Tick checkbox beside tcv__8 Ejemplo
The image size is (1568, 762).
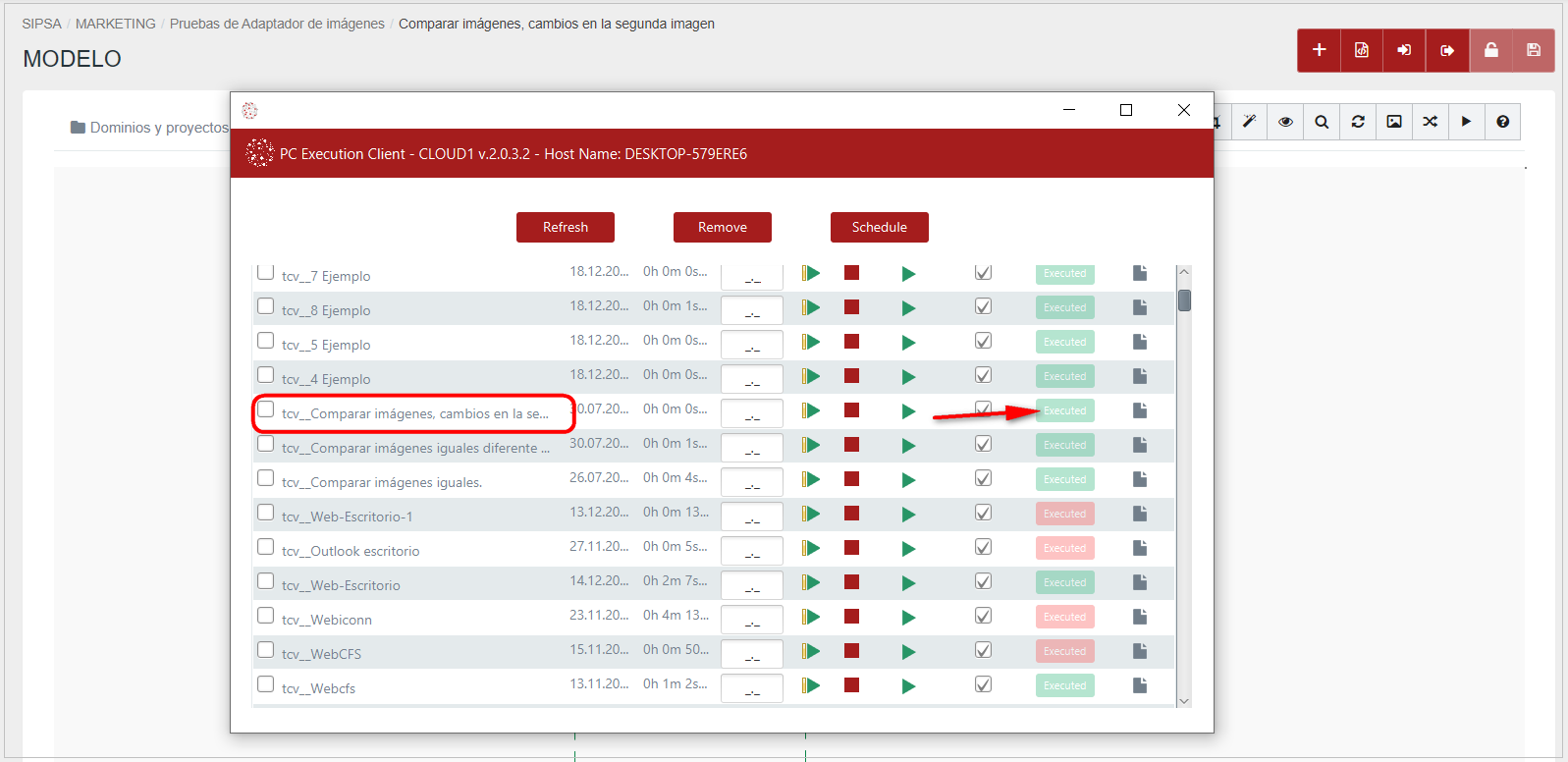coord(265,306)
